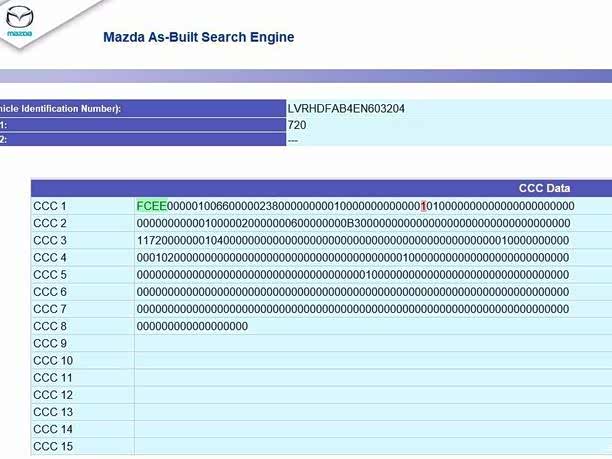Click the short CCC 8 data value
Image resolution: width=612 pixels, height=459 pixels.
tap(192, 327)
